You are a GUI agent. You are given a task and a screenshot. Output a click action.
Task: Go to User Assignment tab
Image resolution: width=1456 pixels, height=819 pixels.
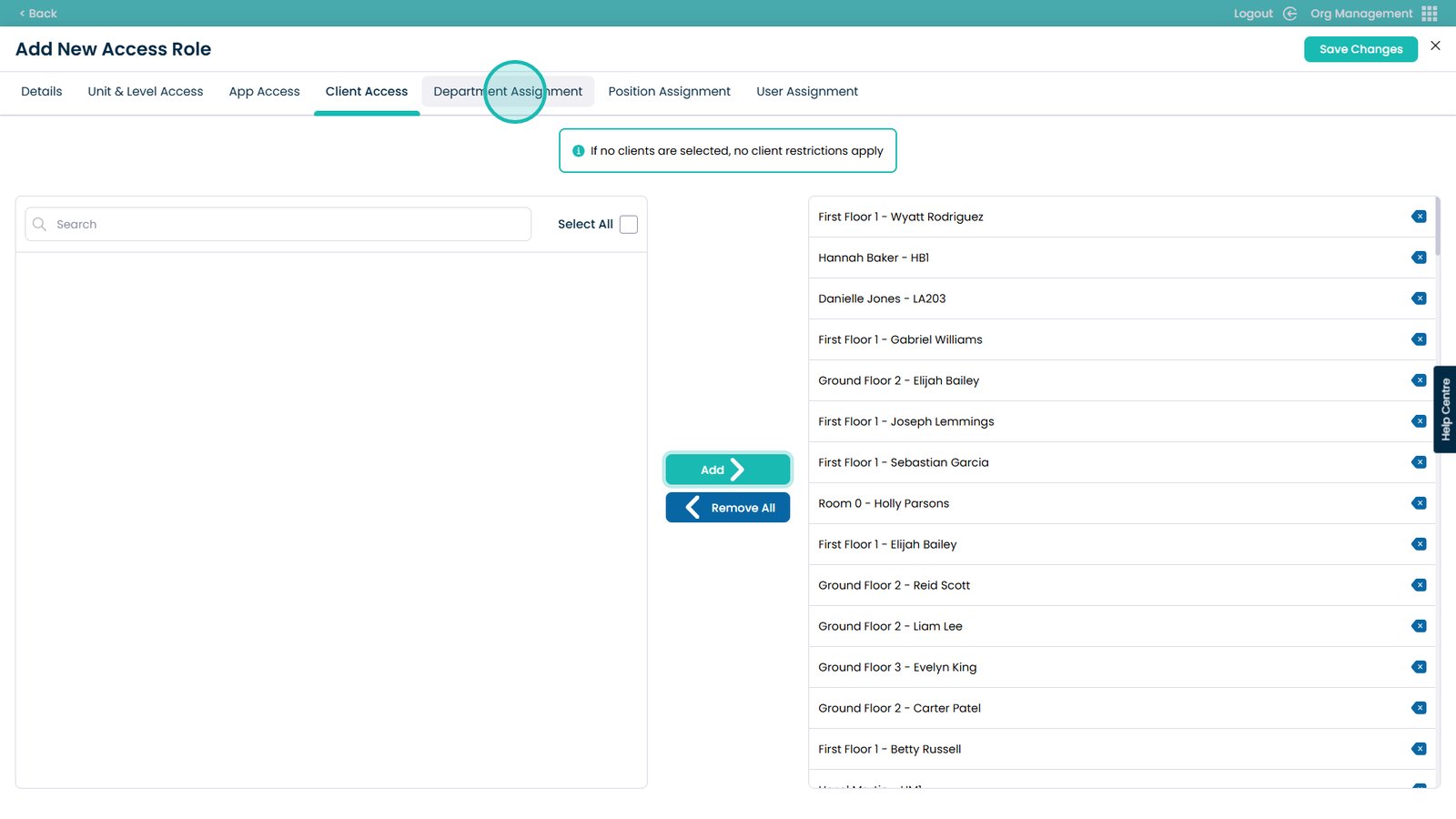807,92
